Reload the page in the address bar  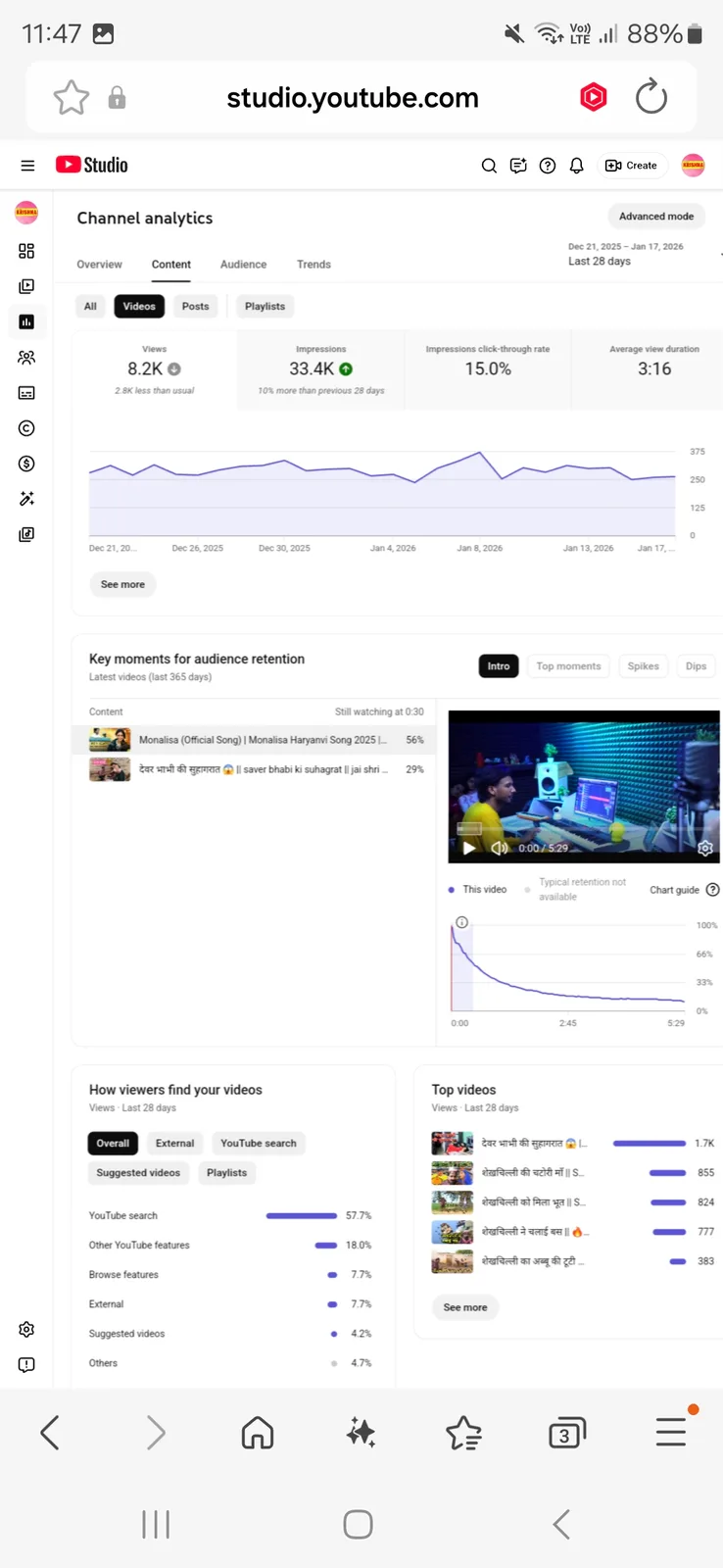(x=651, y=97)
